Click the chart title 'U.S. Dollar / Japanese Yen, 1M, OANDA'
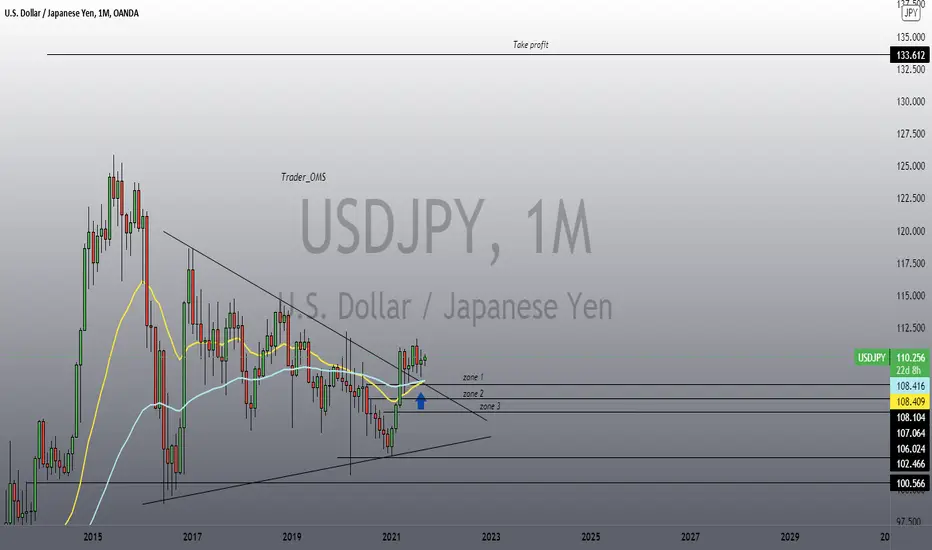Viewport: 932px width, 550px height. pos(72,13)
